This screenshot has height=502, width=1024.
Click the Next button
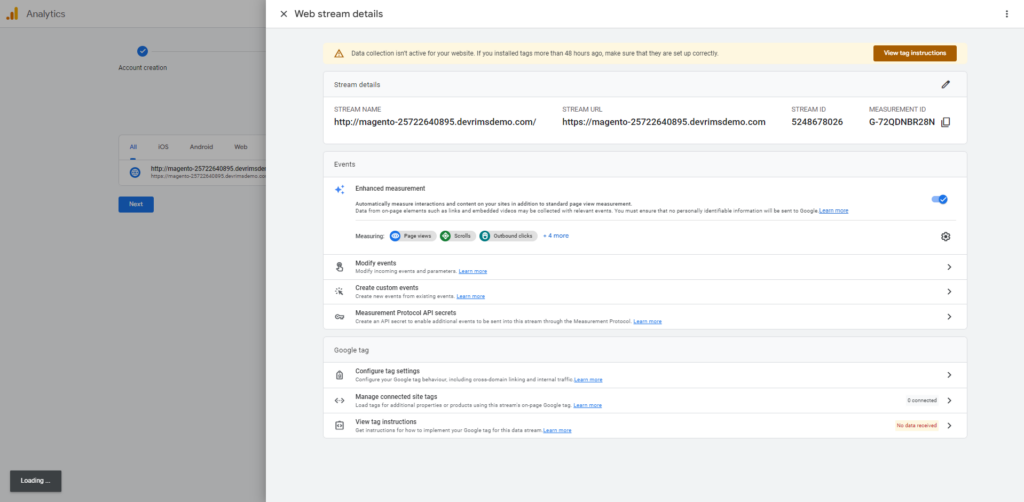click(136, 204)
